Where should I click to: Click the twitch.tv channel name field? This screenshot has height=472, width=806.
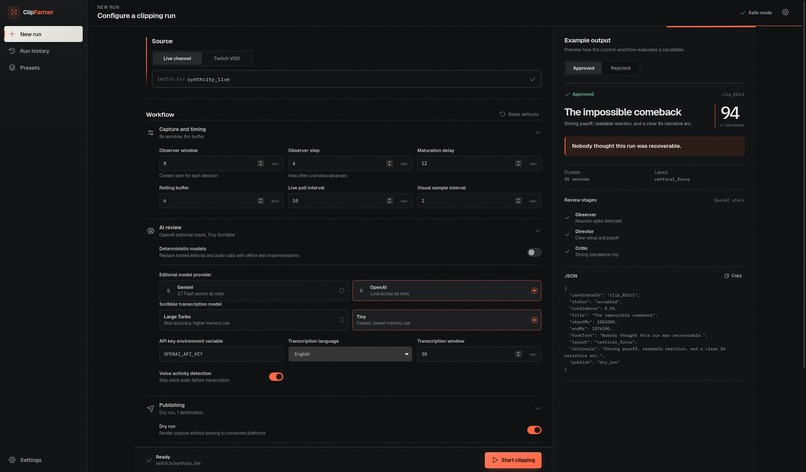[346, 79]
